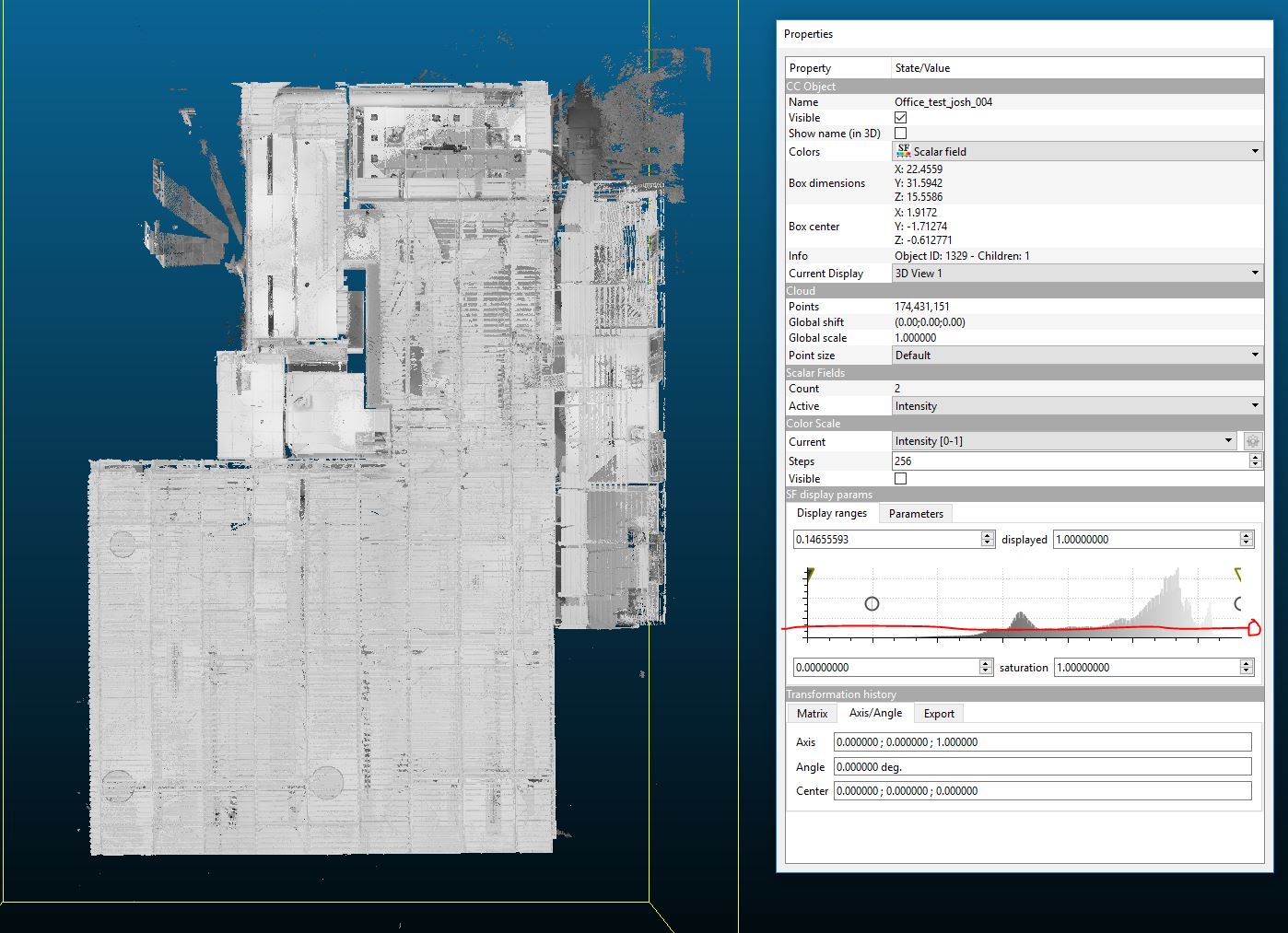Open the color scale editor gear icon

(x=1252, y=441)
